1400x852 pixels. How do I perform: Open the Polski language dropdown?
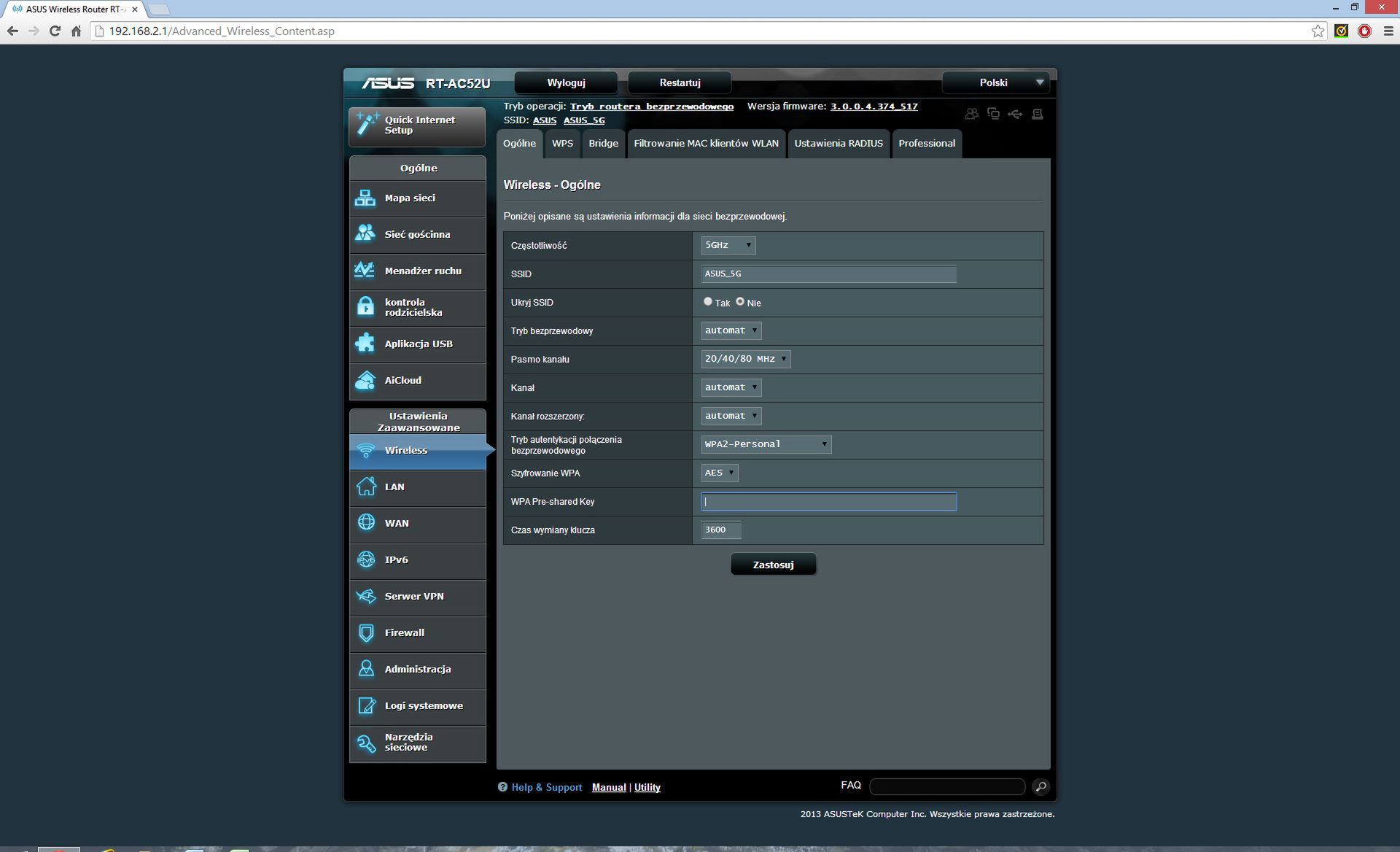pos(996,82)
